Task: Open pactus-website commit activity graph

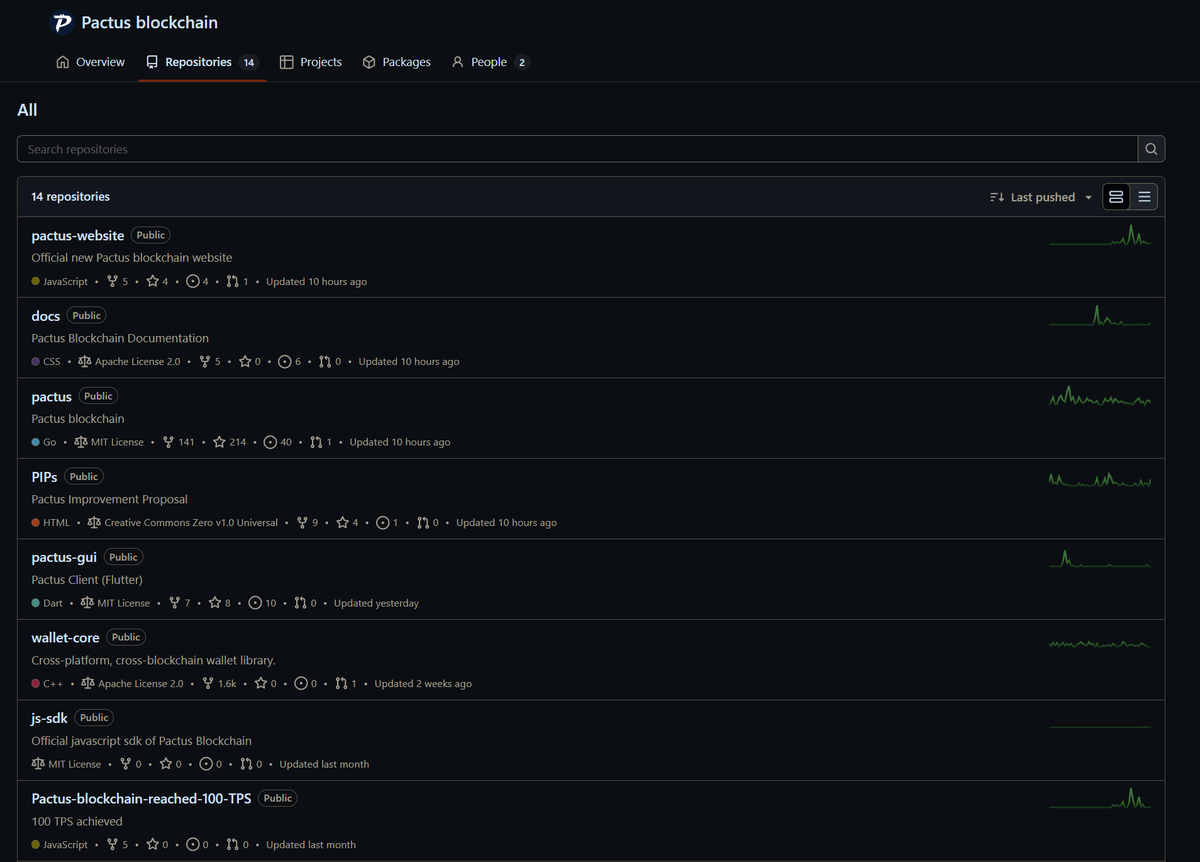Action: pyautogui.click(x=1100, y=235)
